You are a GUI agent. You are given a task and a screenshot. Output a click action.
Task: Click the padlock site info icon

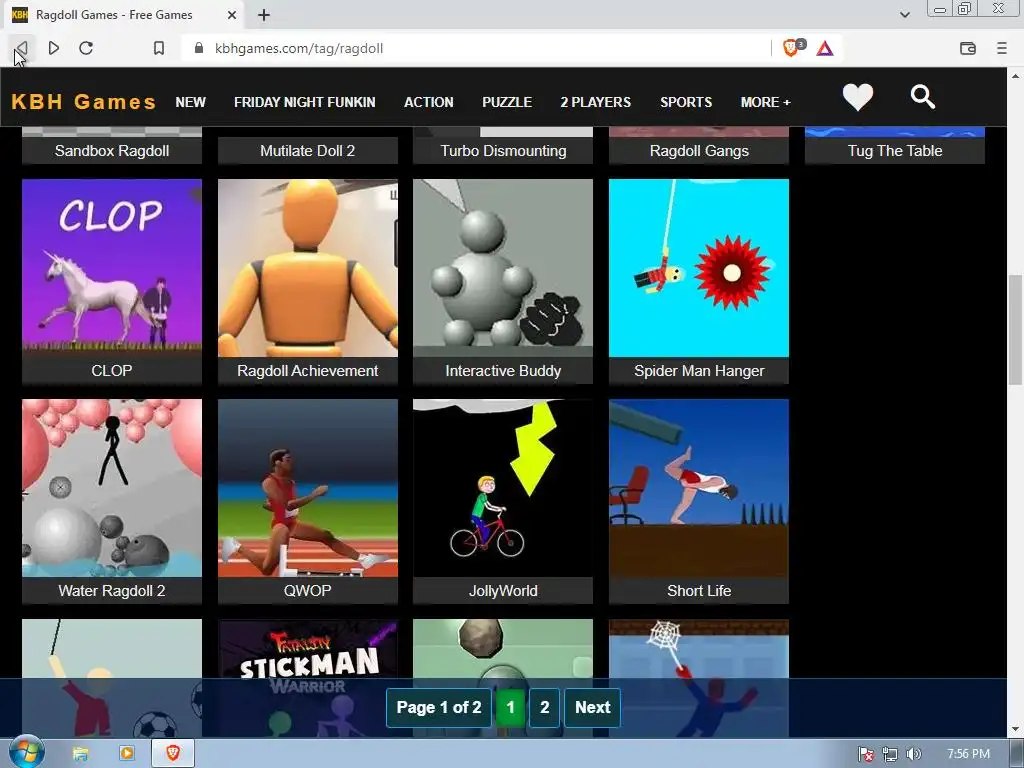tap(200, 48)
